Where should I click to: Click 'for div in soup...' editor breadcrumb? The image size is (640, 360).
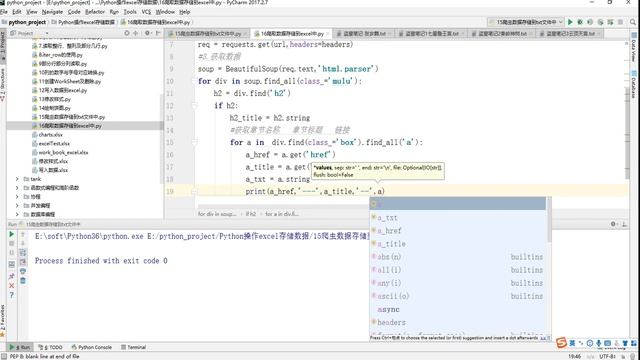(x=217, y=214)
